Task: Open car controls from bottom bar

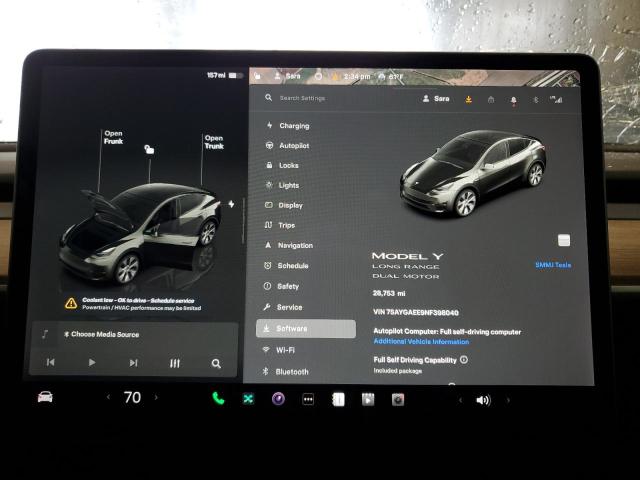Action: click(45, 397)
